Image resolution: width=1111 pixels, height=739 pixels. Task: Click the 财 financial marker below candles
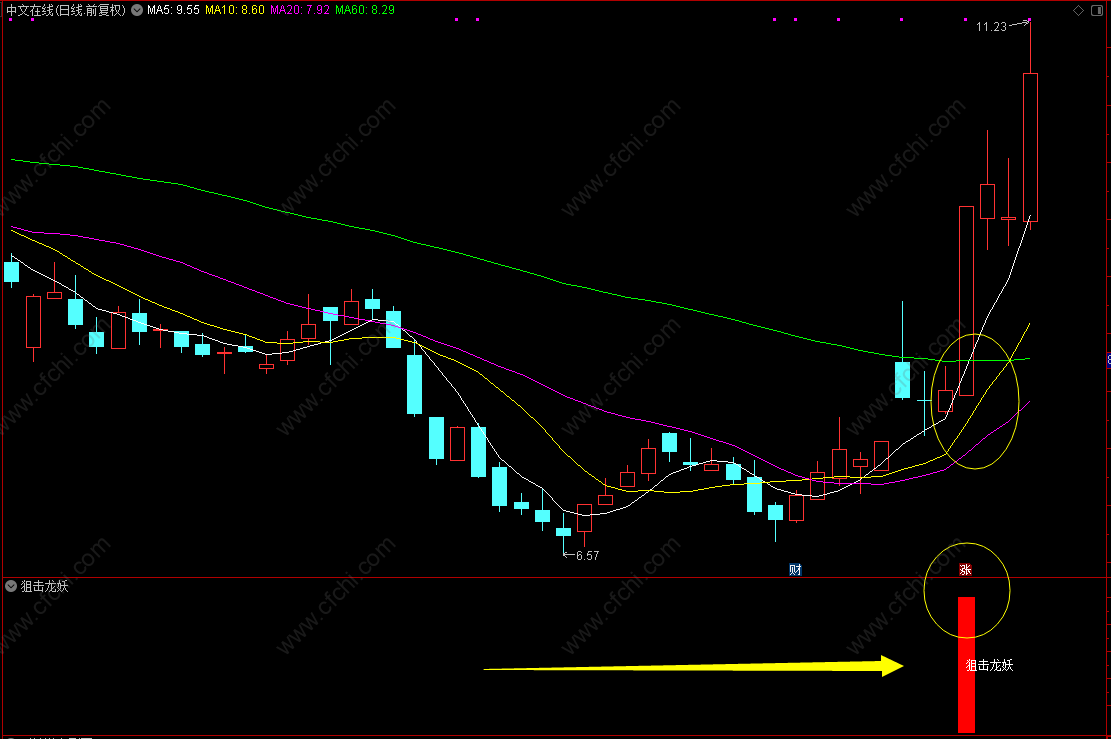(x=795, y=570)
